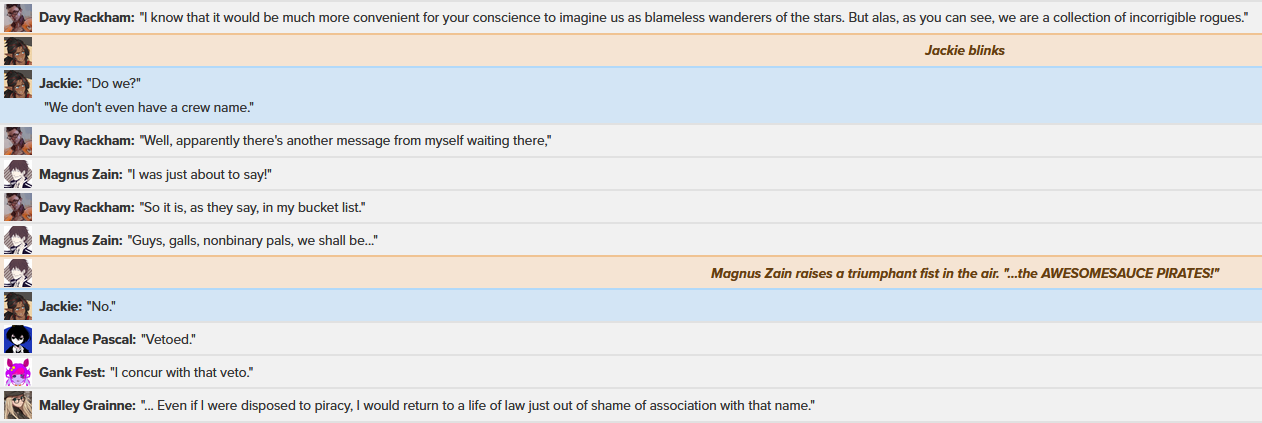This screenshot has width=1262, height=423.
Task: Click the AWESOMESAUCE PIRATES emote message
Action: 966,273
